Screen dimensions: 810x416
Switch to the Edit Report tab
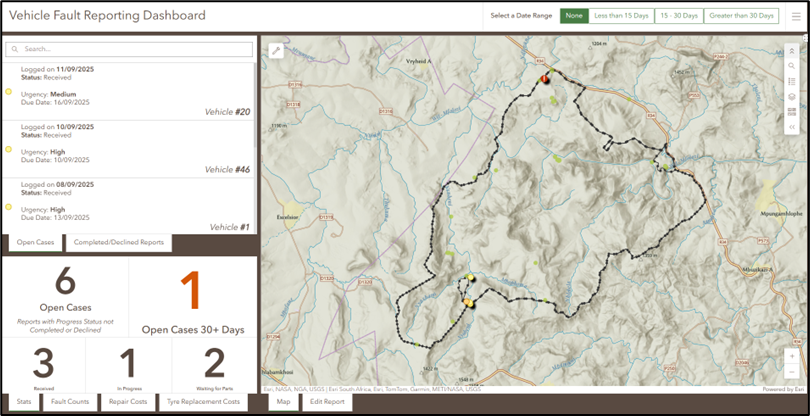327,402
